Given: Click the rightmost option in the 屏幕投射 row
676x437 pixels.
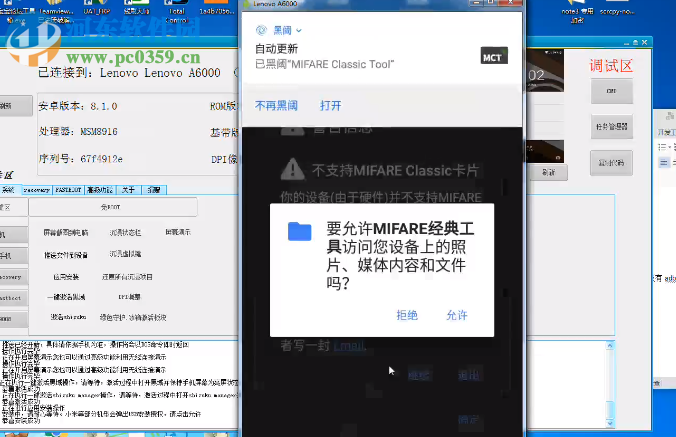Looking at the screenshot, I should pos(178,232).
